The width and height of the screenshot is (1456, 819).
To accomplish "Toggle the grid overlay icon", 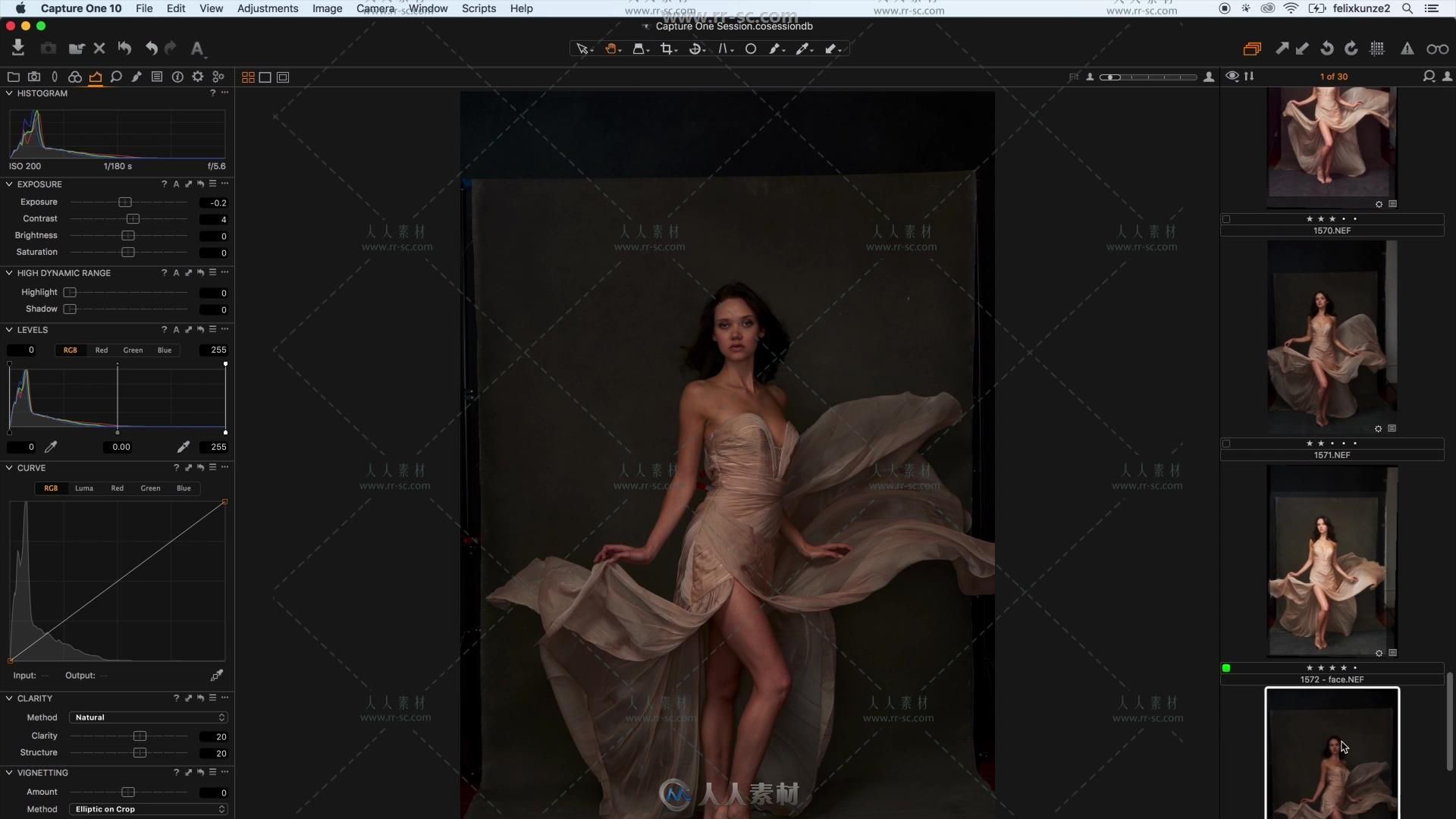I will [x=1377, y=49].
